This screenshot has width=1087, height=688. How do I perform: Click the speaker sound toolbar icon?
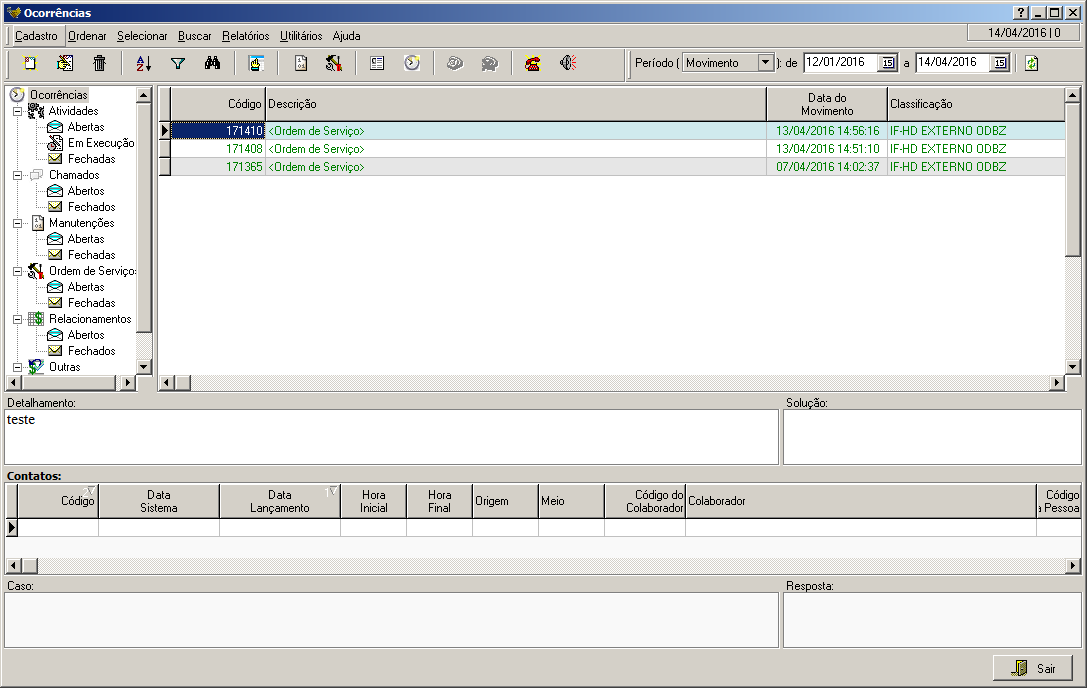(568, 63)
